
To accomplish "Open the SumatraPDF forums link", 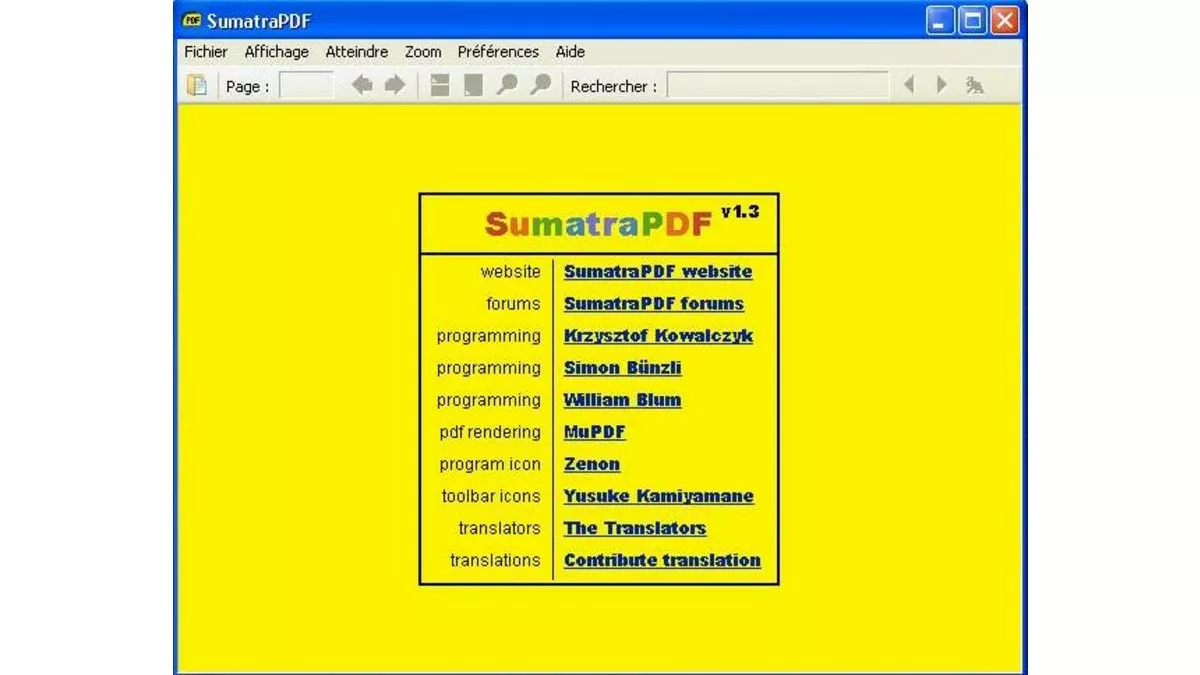I will (x=653, y=304).
